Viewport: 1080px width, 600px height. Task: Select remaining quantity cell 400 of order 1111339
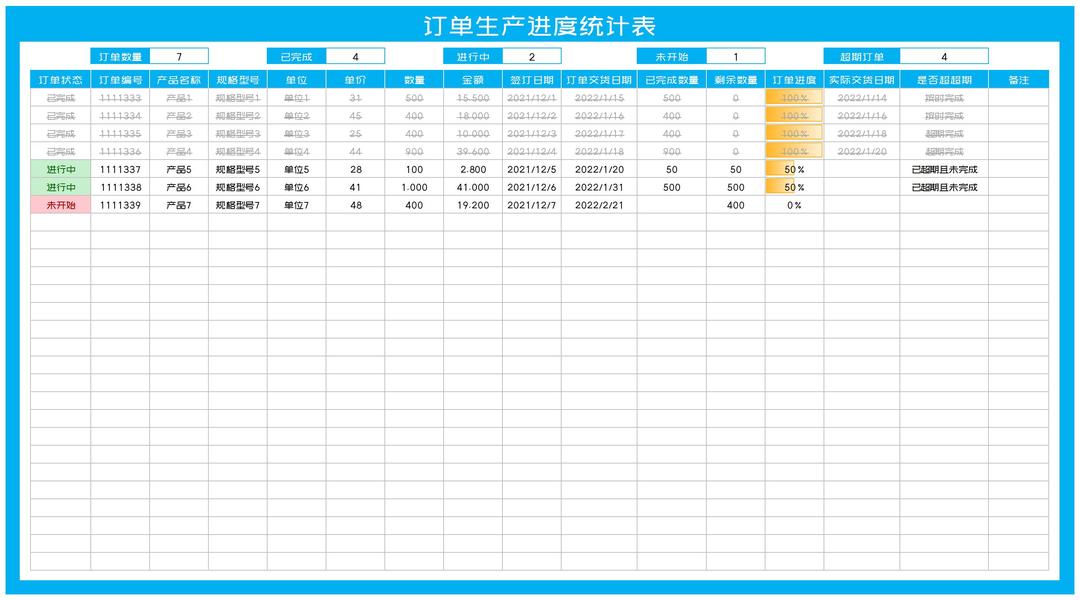736,205
